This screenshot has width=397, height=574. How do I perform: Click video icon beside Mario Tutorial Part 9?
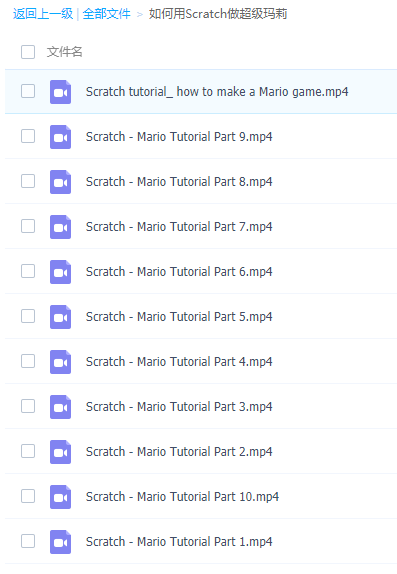[60, 137]
